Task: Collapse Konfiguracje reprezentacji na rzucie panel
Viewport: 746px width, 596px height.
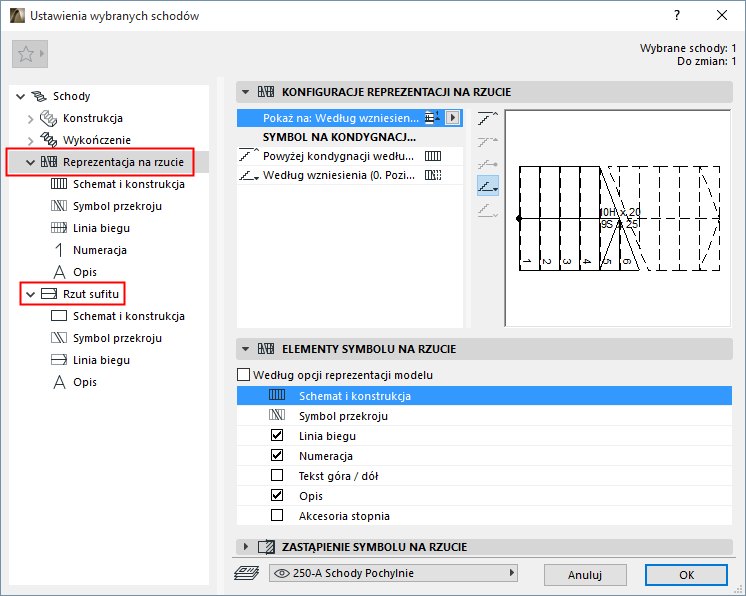Action: click(245, 92)
